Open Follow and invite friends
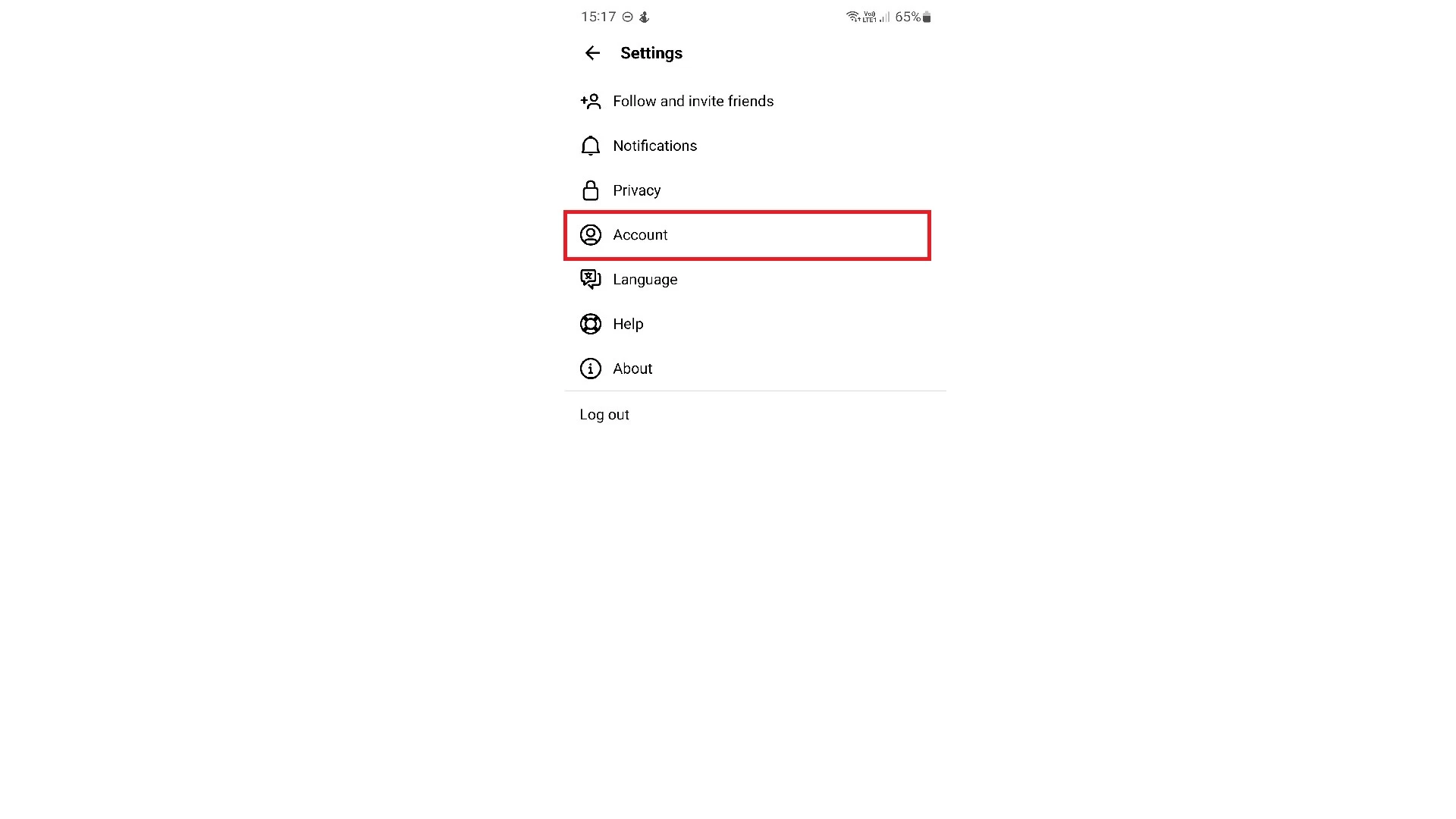1456x819 pixels. pos(755,101)
